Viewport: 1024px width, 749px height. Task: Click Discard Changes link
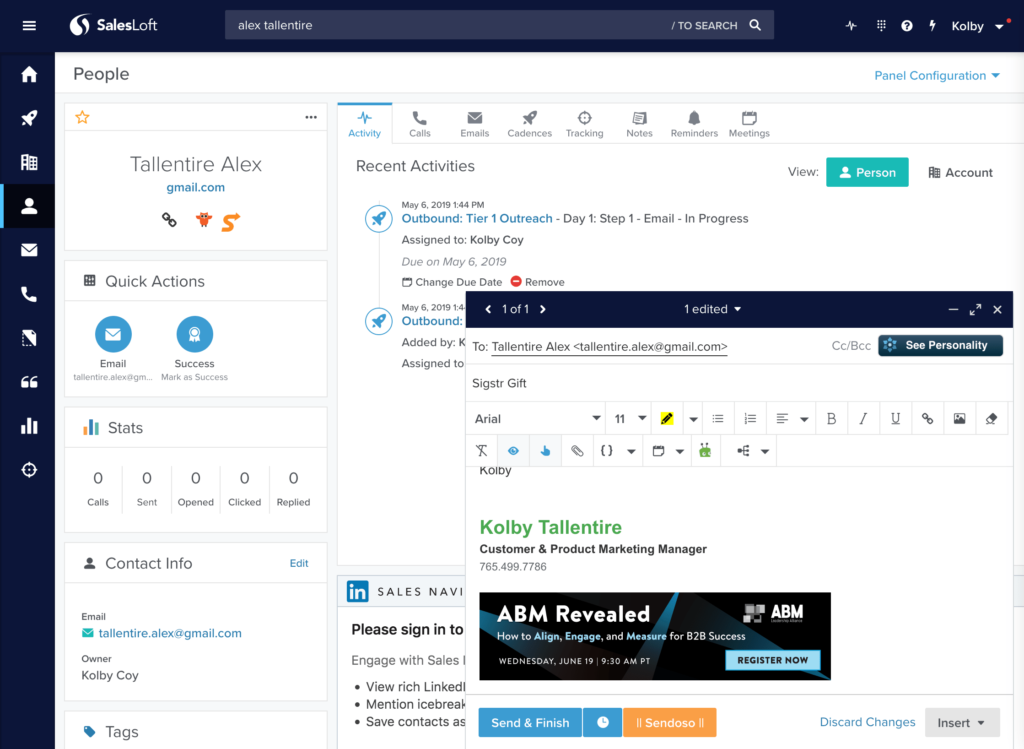(867, 722)
